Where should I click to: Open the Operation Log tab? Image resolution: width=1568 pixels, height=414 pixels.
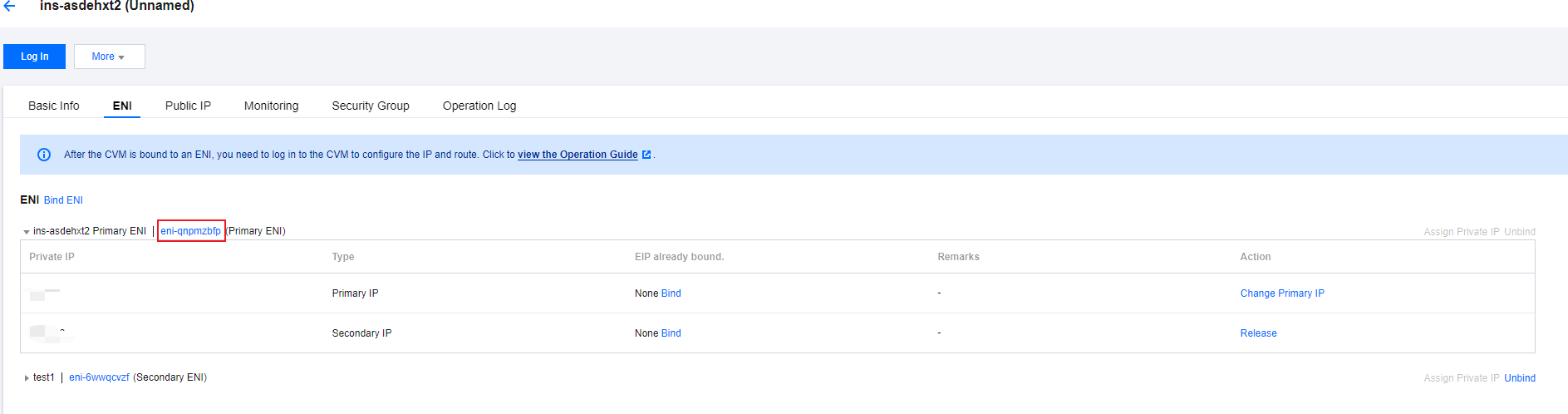point(479,106)
